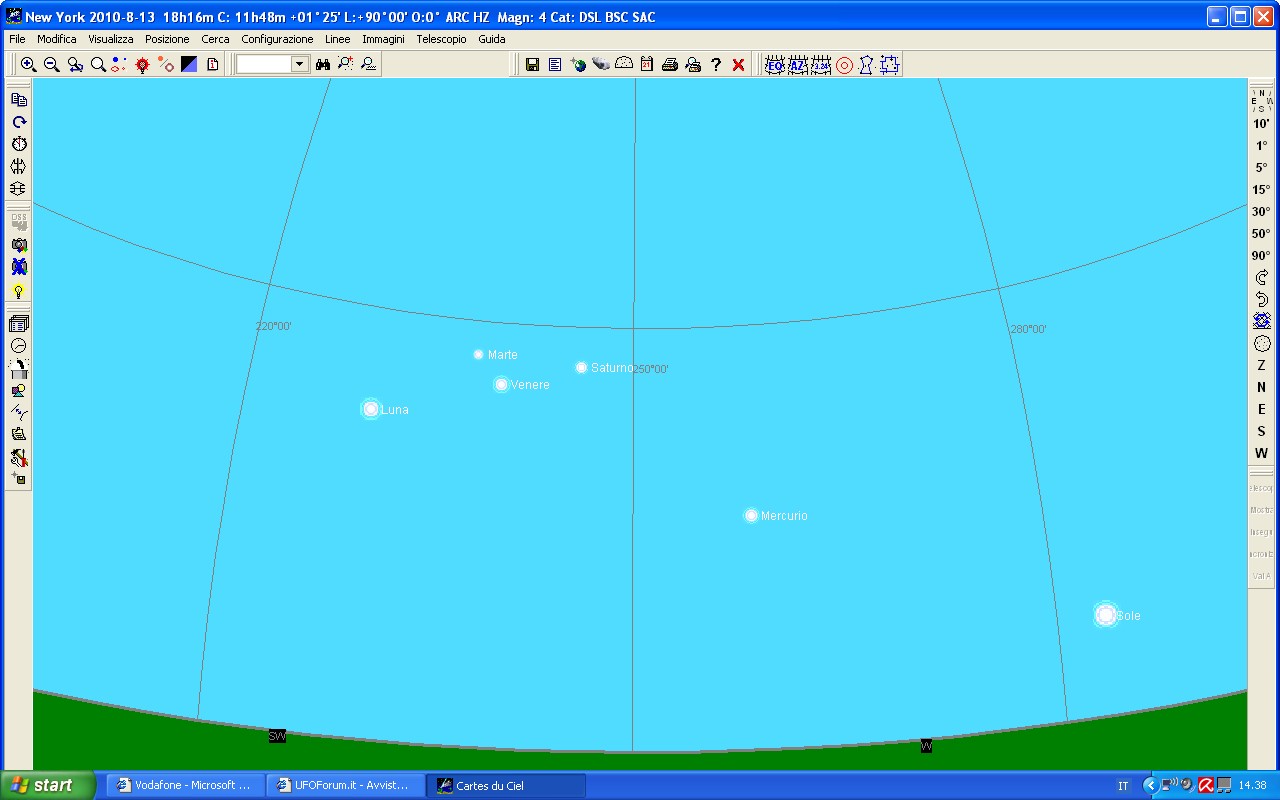Click the constellation boundaries icon
Screen dimensions: 1280x800
pyautogui.click(x=890, y=65)
